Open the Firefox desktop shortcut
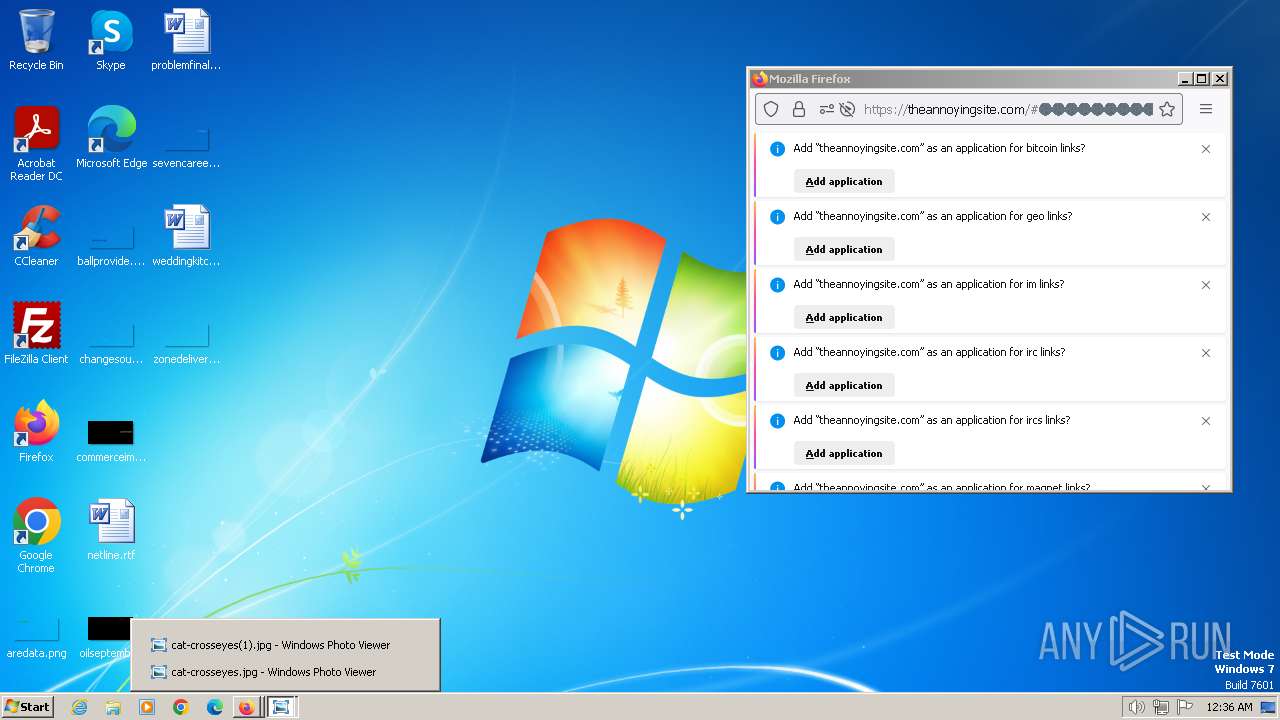Image resolution: width=1280 pixels, height=720 pixels. [36, 432]
